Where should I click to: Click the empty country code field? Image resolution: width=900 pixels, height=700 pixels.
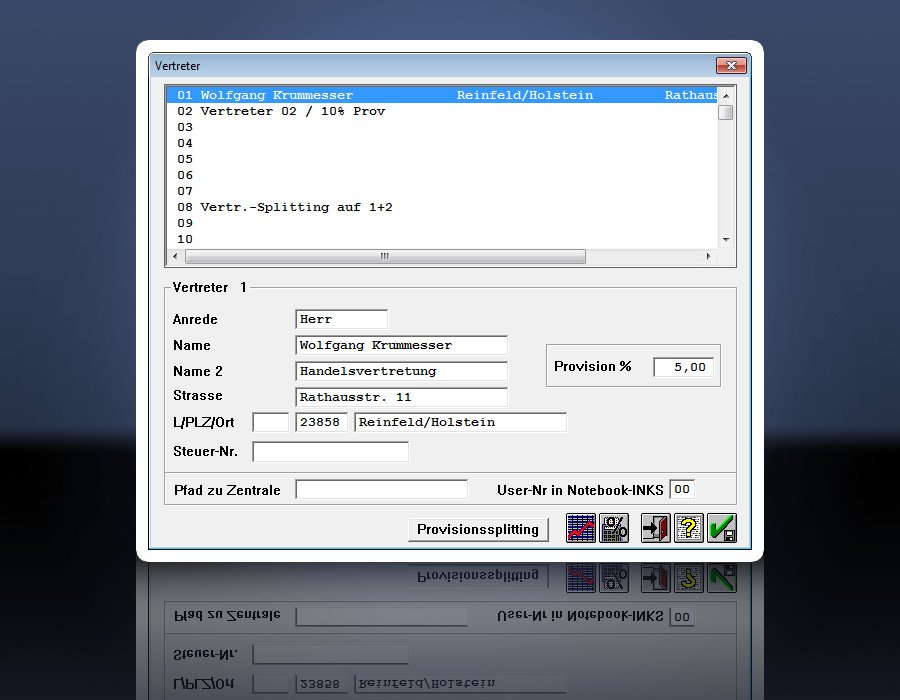[x=270, y=422]
